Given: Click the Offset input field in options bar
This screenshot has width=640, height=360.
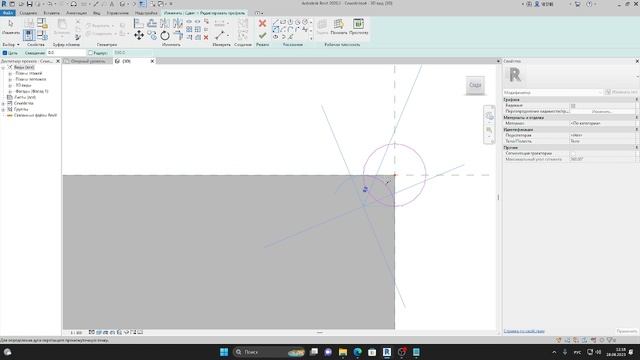Looking at the screenshot, I should coord(66,53).
